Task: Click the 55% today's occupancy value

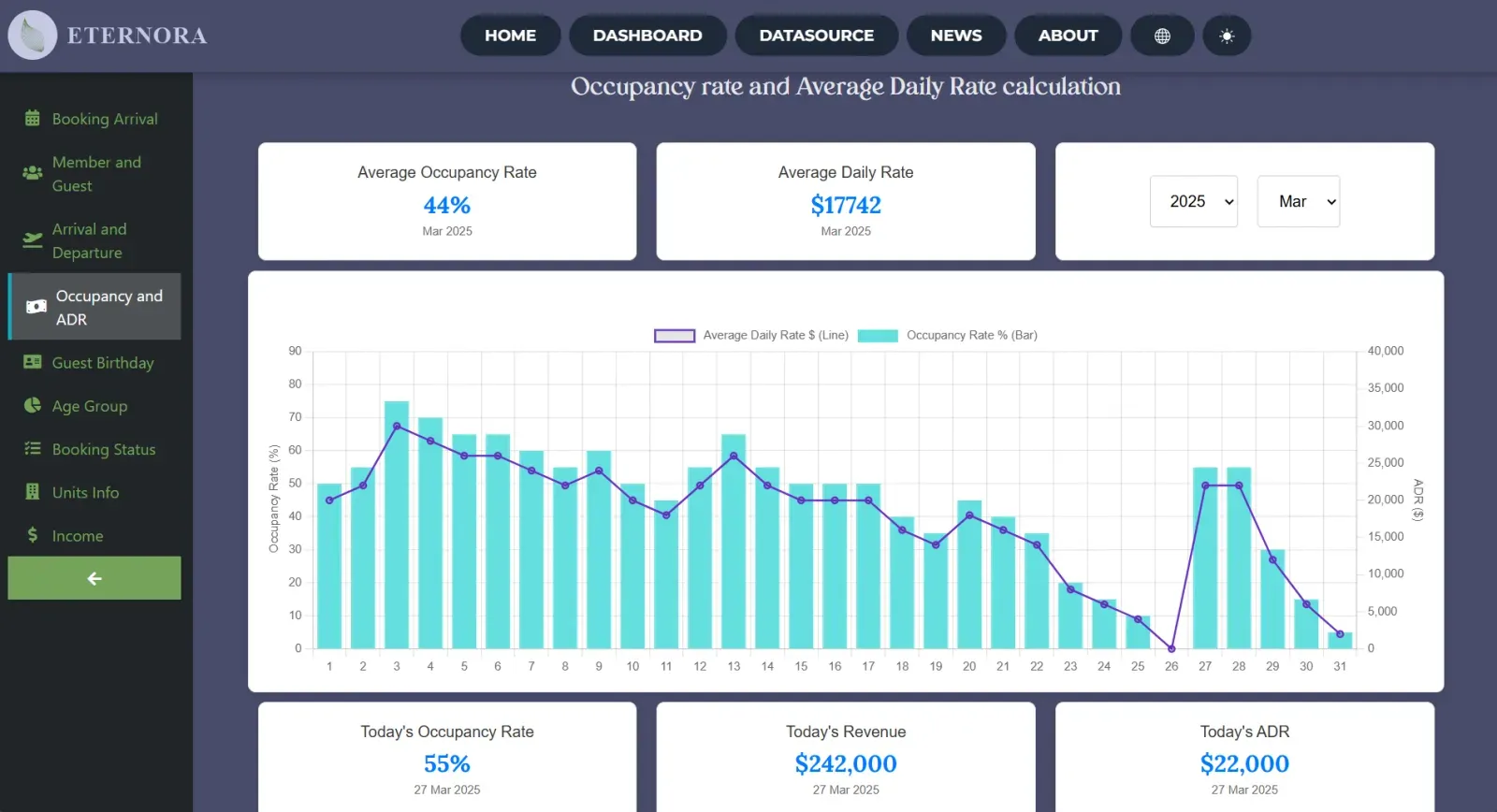Action: pyautogui.click(x=447, y=763)
